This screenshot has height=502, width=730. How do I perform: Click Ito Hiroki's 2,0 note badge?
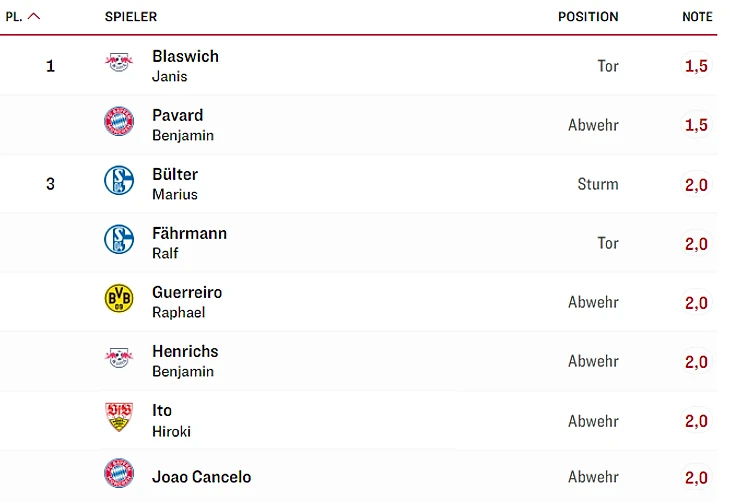696,421
